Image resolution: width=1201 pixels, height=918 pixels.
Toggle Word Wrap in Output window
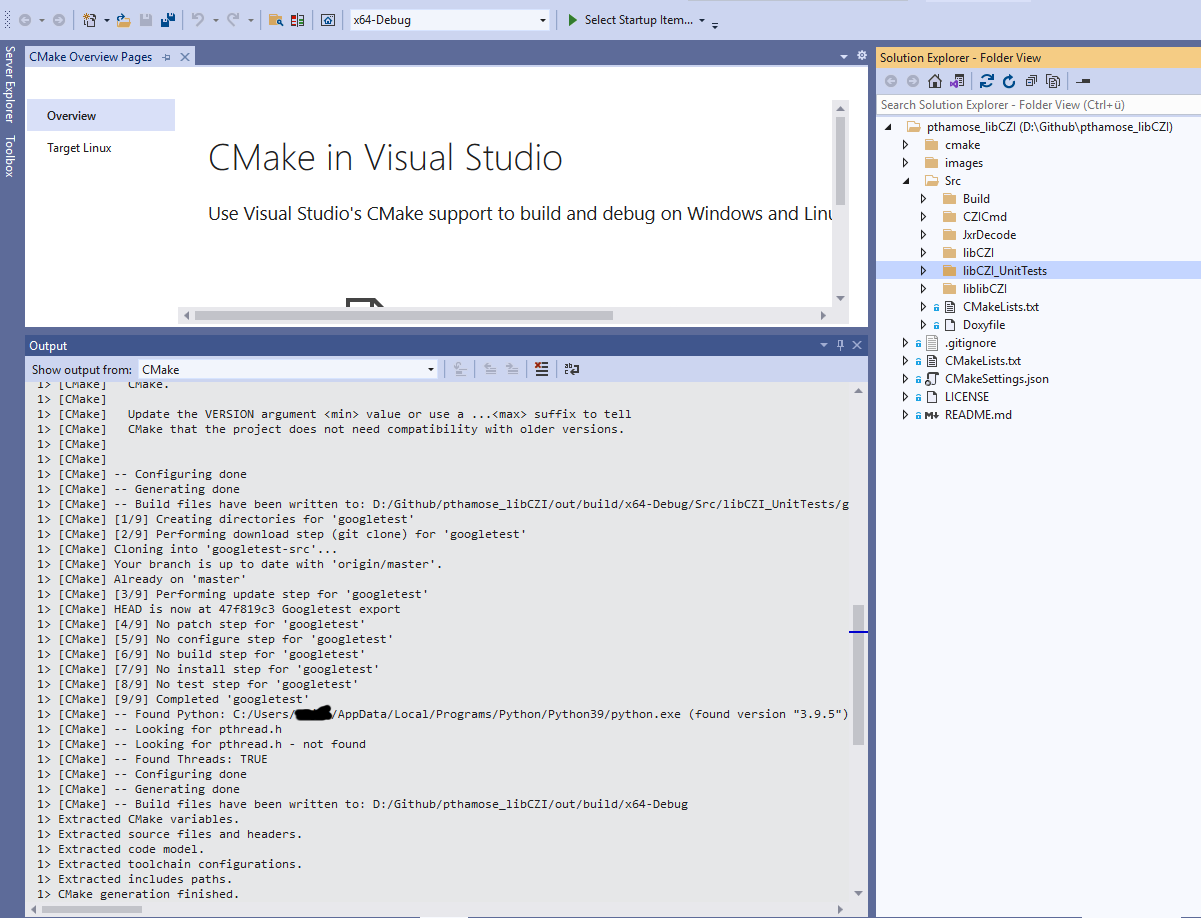click(572, 369)
